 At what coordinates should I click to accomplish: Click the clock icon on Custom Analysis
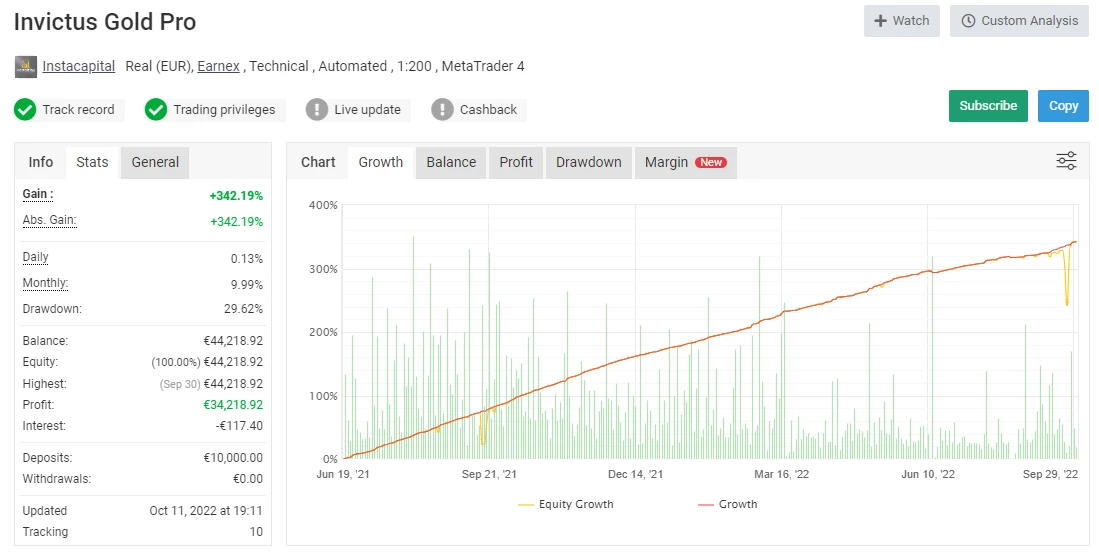pyautogui.click(x=968, y=21)
